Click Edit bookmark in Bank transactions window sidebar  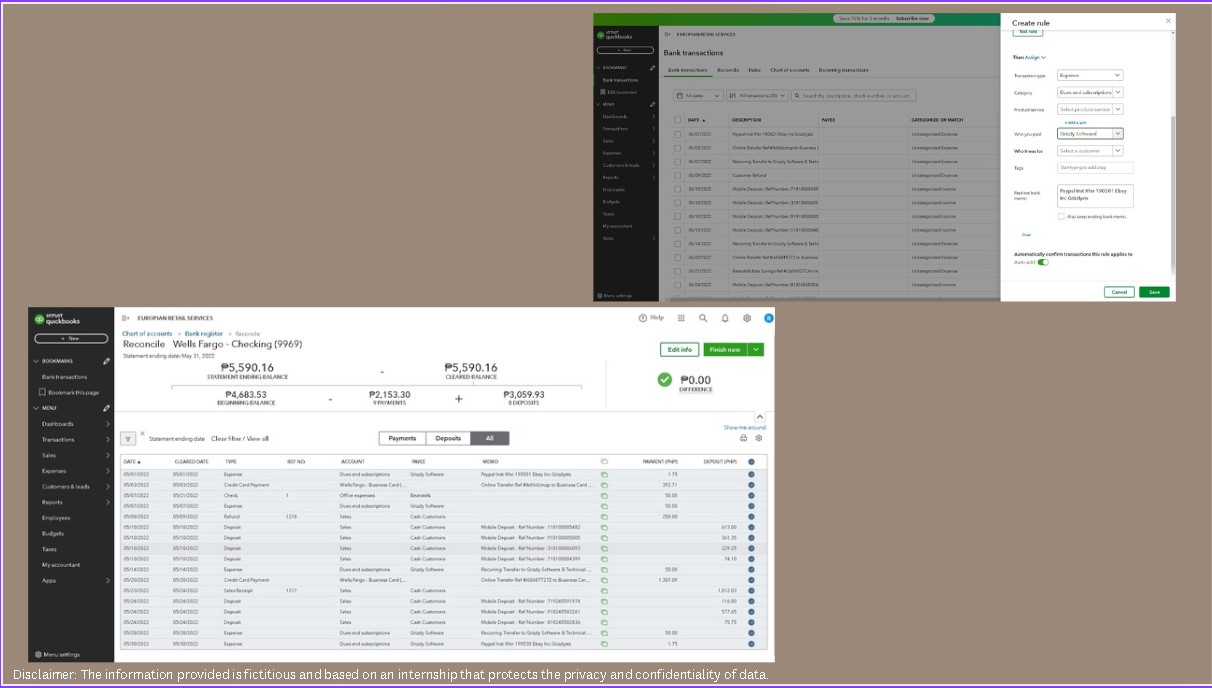point(620,92)
